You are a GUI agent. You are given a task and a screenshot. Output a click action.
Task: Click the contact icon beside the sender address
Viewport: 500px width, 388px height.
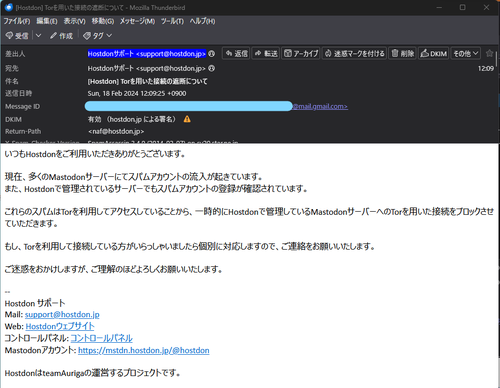pos(212,54)
